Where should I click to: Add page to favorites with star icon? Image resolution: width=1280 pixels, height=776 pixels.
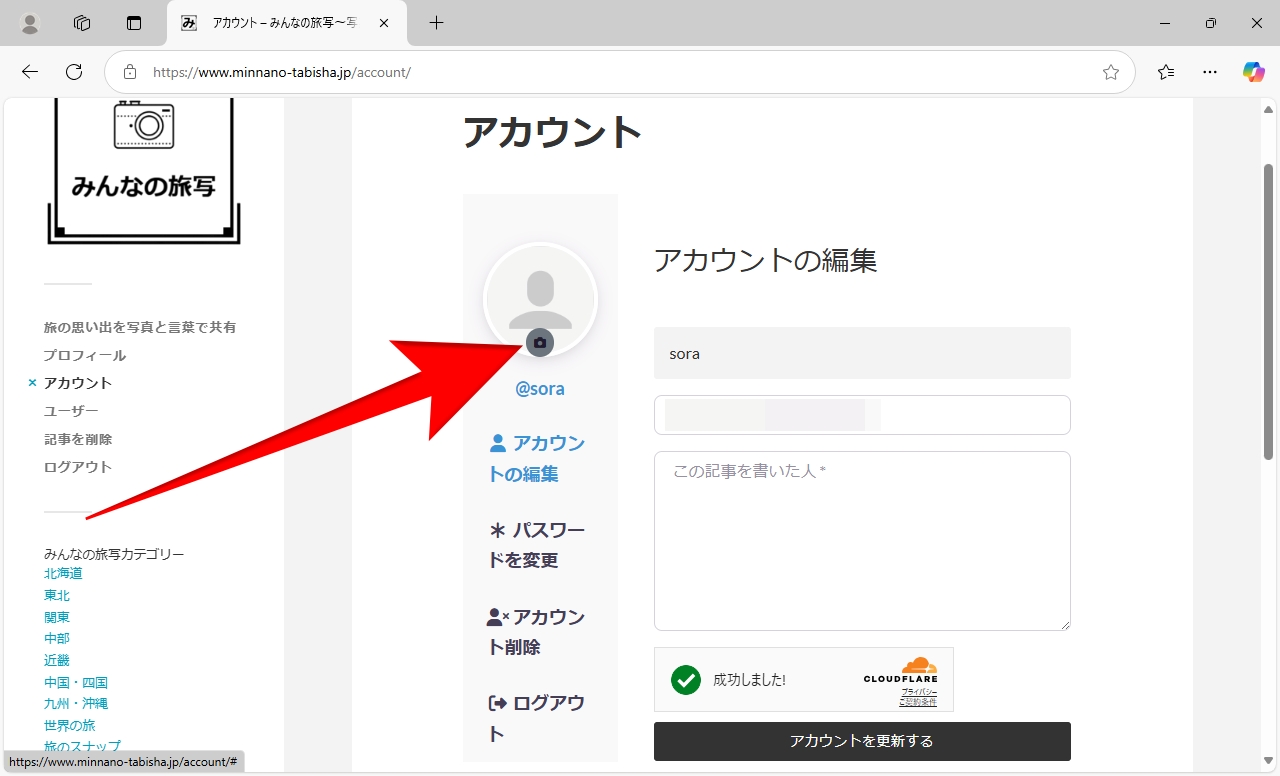[1110, 72]
